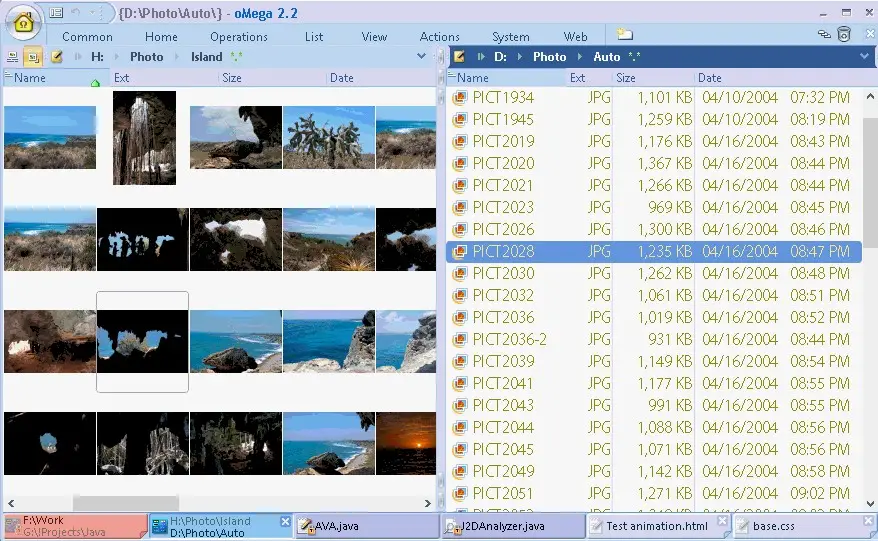Switch to the Test animation.html tab
Viewport: 878px width, 541px height.
657,526
